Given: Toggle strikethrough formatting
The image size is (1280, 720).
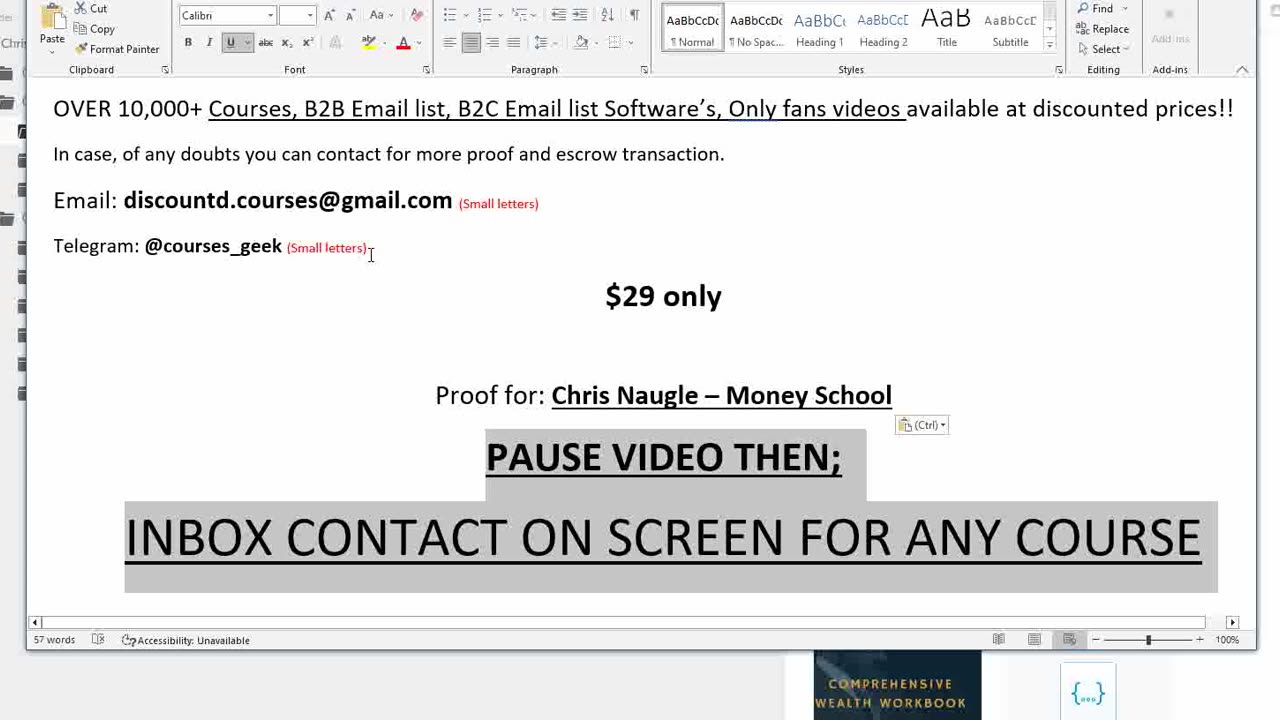Looking at the screenshot, I should [x=266, y=43].
